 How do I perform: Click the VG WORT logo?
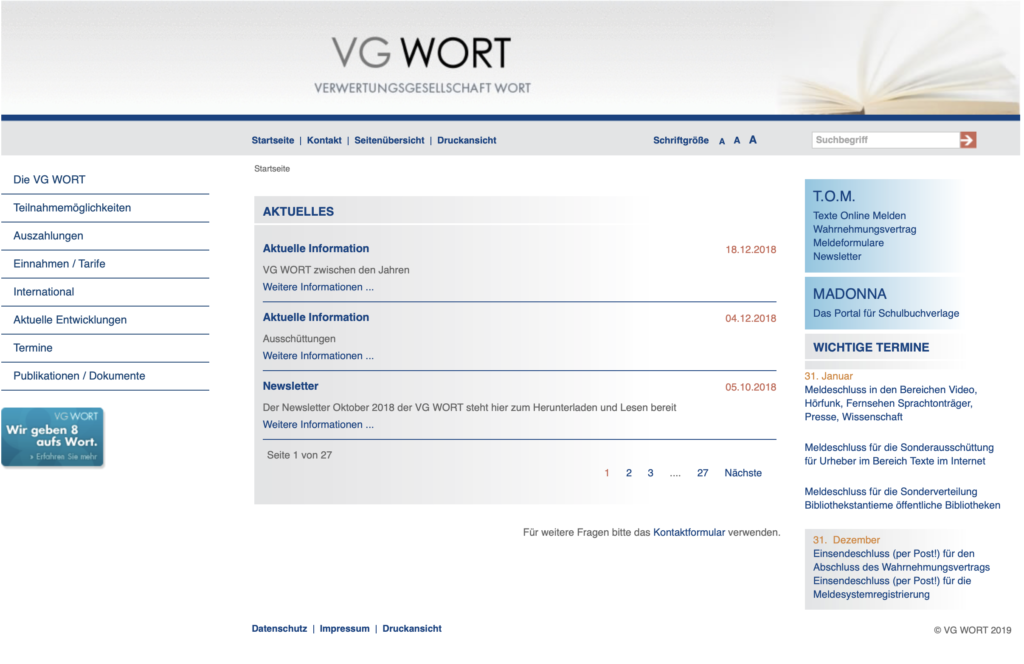[422, 65]
